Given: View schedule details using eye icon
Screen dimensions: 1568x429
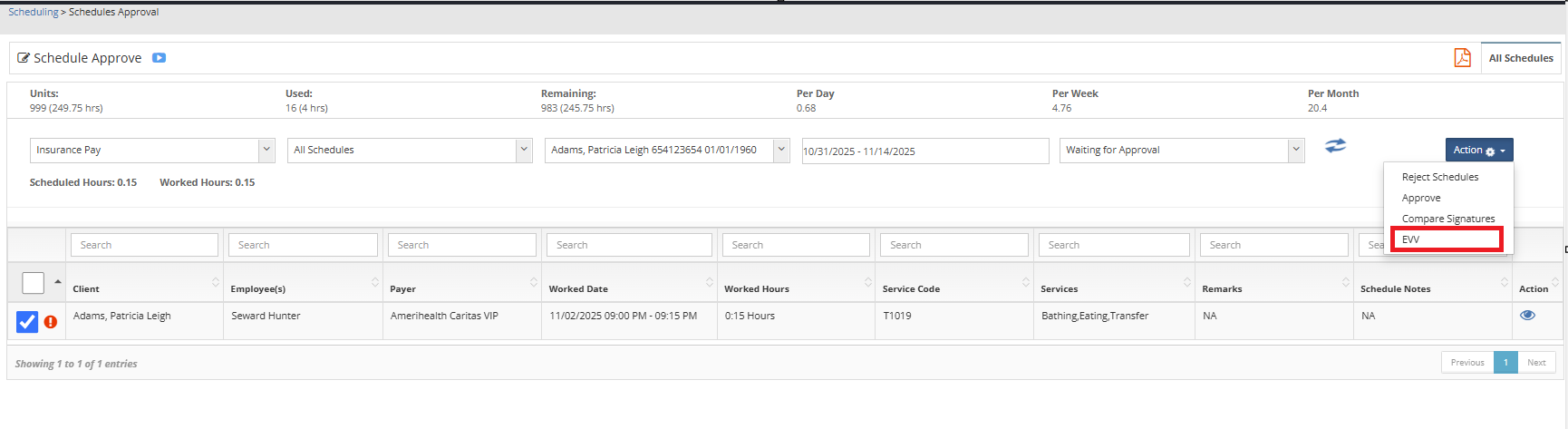Looking at the screenshot, I should tap(1527, 316).
